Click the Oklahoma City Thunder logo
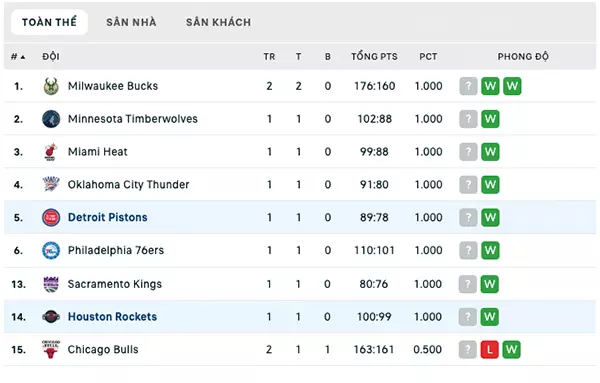The image size is (600, 383). (x=51, y=184)
